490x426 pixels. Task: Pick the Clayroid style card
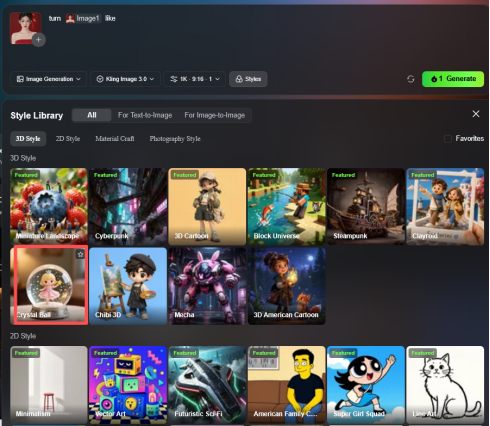pos(445,206)
